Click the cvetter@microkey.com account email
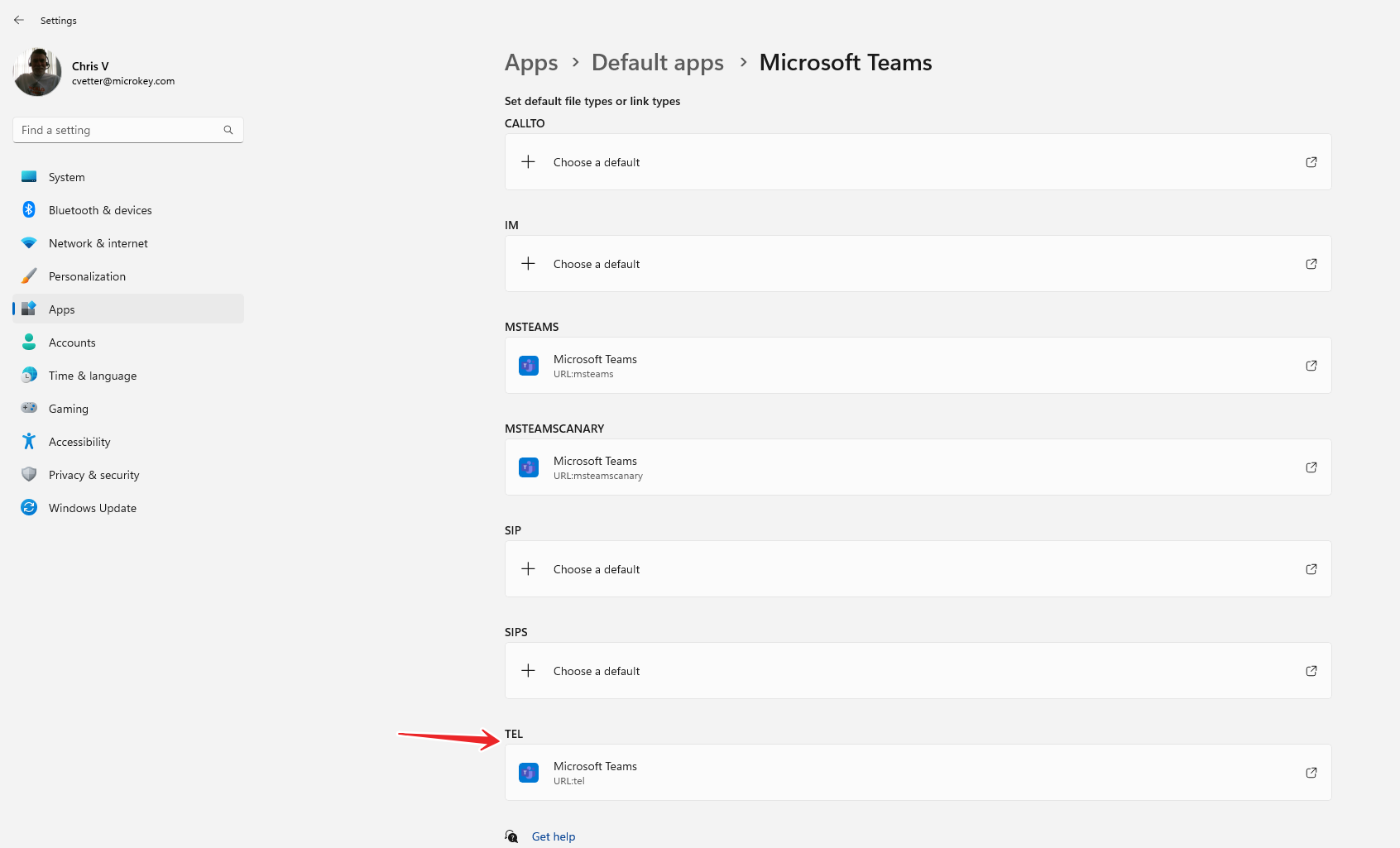 tap(123, 81)
